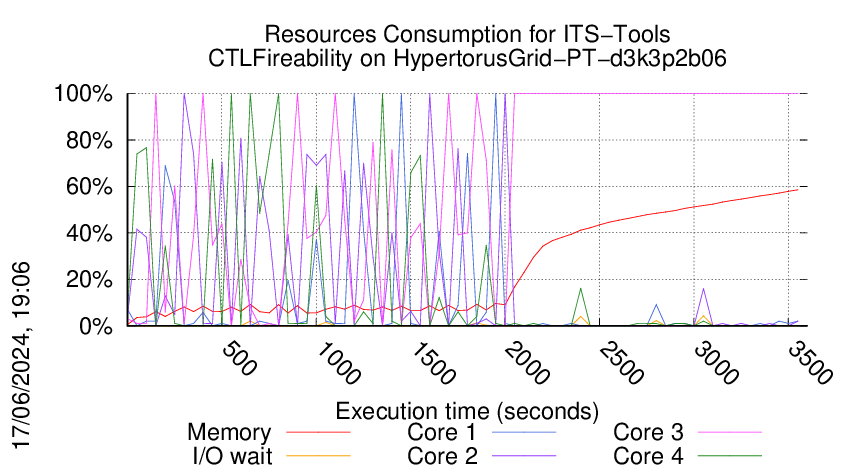The height and width of the screenshot is (475, 850).
Task: Click the "80%" y-axis label
Action: click(x=89, y=140)
